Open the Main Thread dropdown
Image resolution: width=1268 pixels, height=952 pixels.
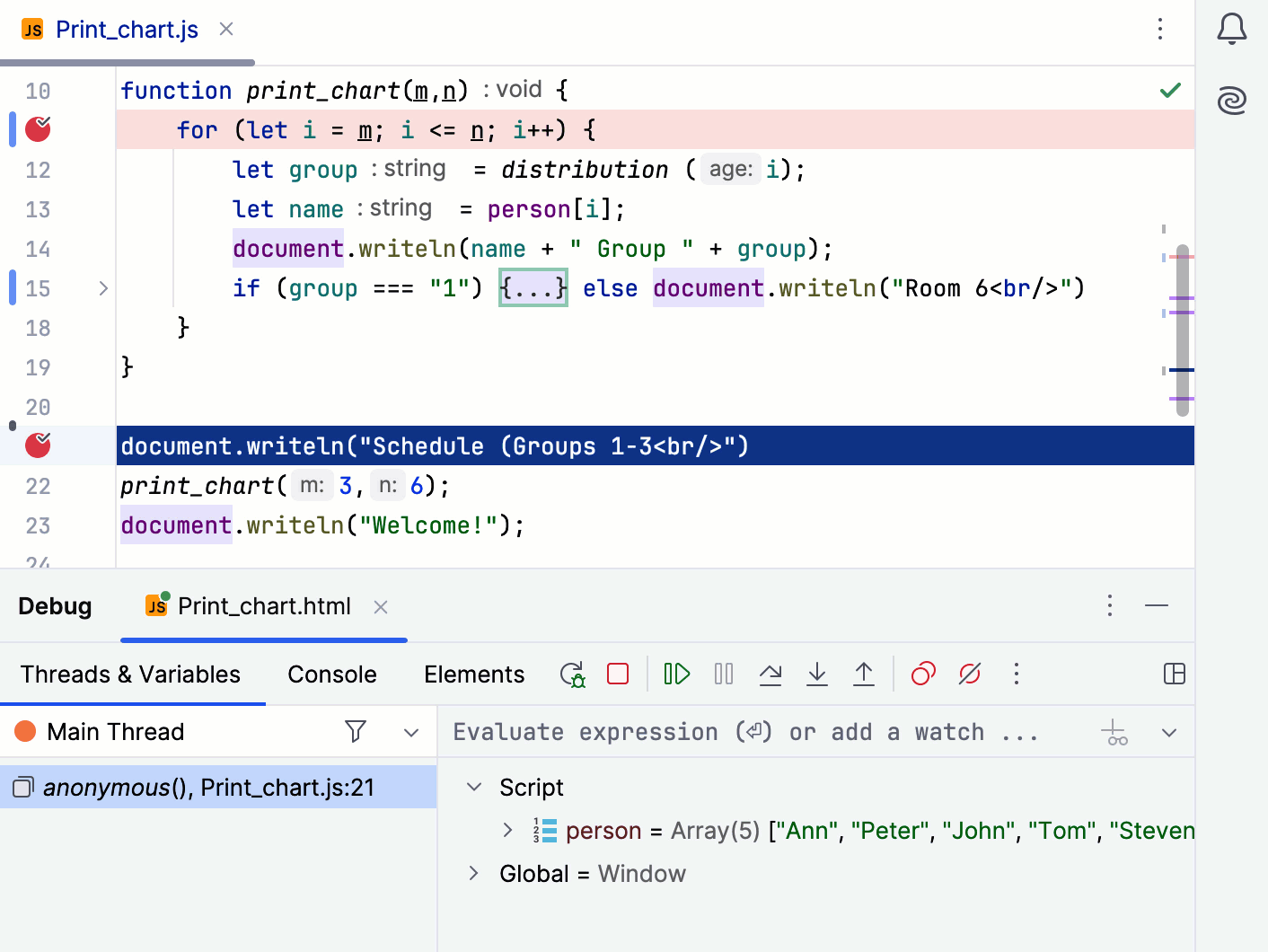tap(412, 731)
